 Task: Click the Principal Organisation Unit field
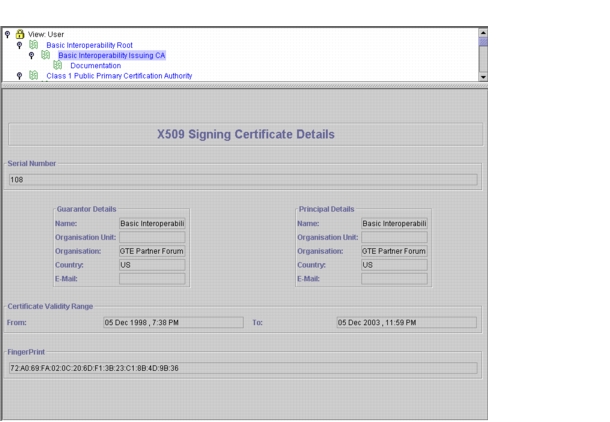(394, 237)
